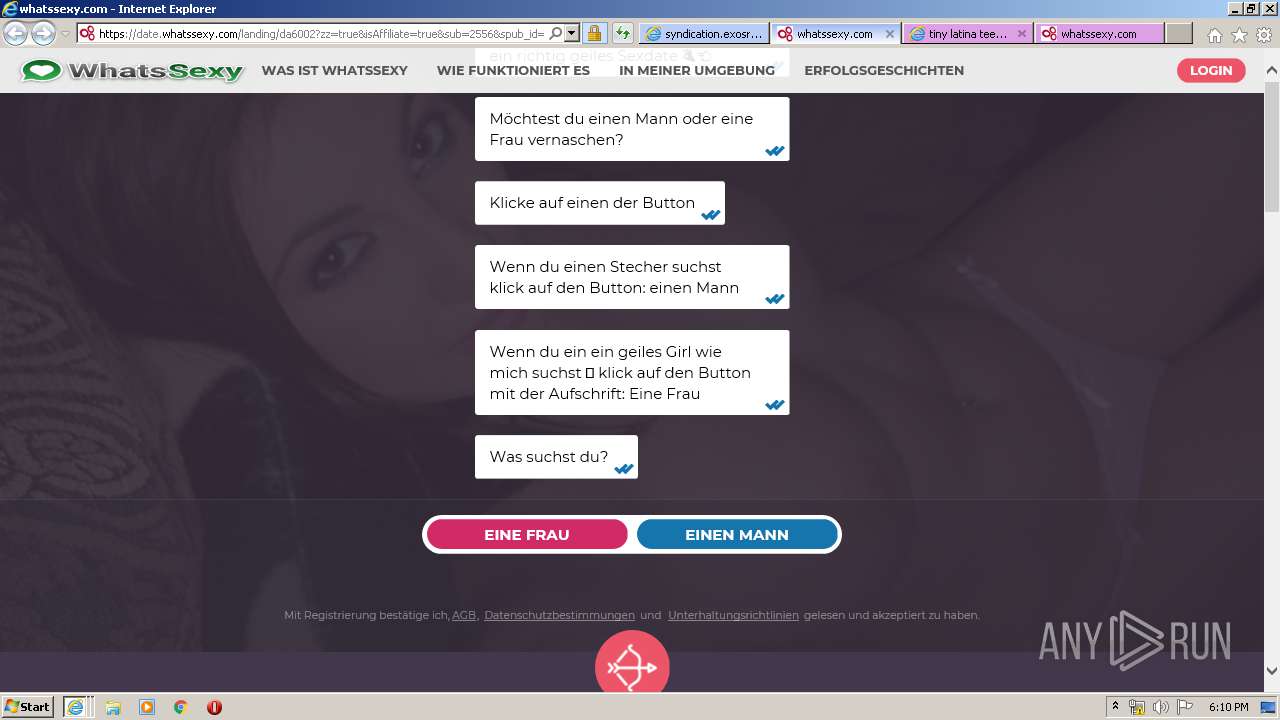Open IN MEINER UMGEBUNG menu item
1280x720 pixels.
(697, 71)
